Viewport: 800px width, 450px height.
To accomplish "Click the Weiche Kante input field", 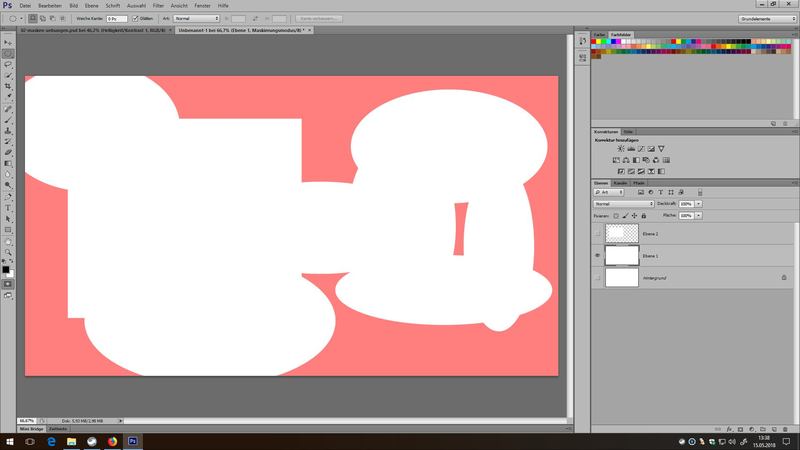I will [116, 18].
